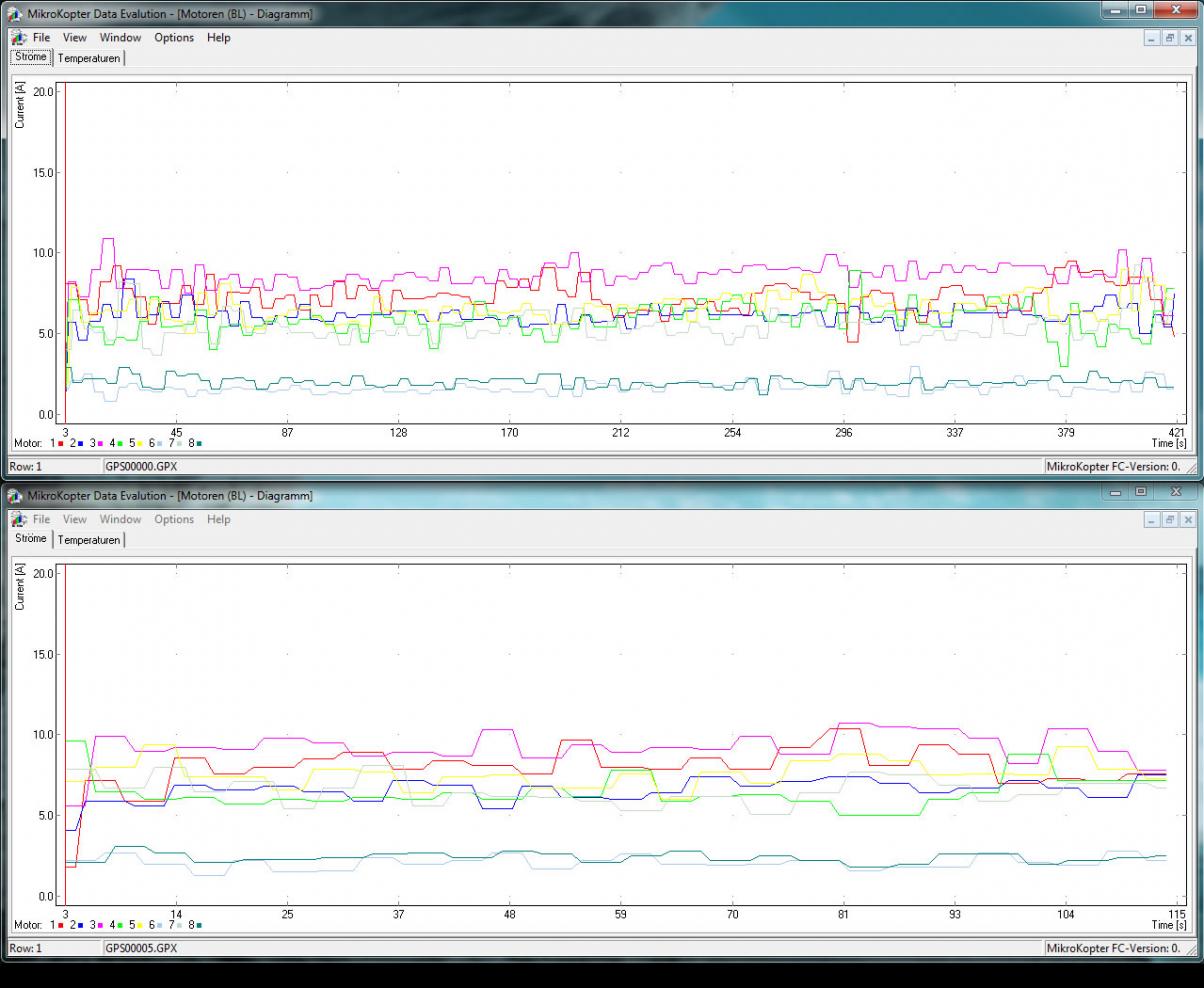This screenshot has height=988, width=1204.
Task: Select the Ströme tab in lower window
Action: point(31,539)
